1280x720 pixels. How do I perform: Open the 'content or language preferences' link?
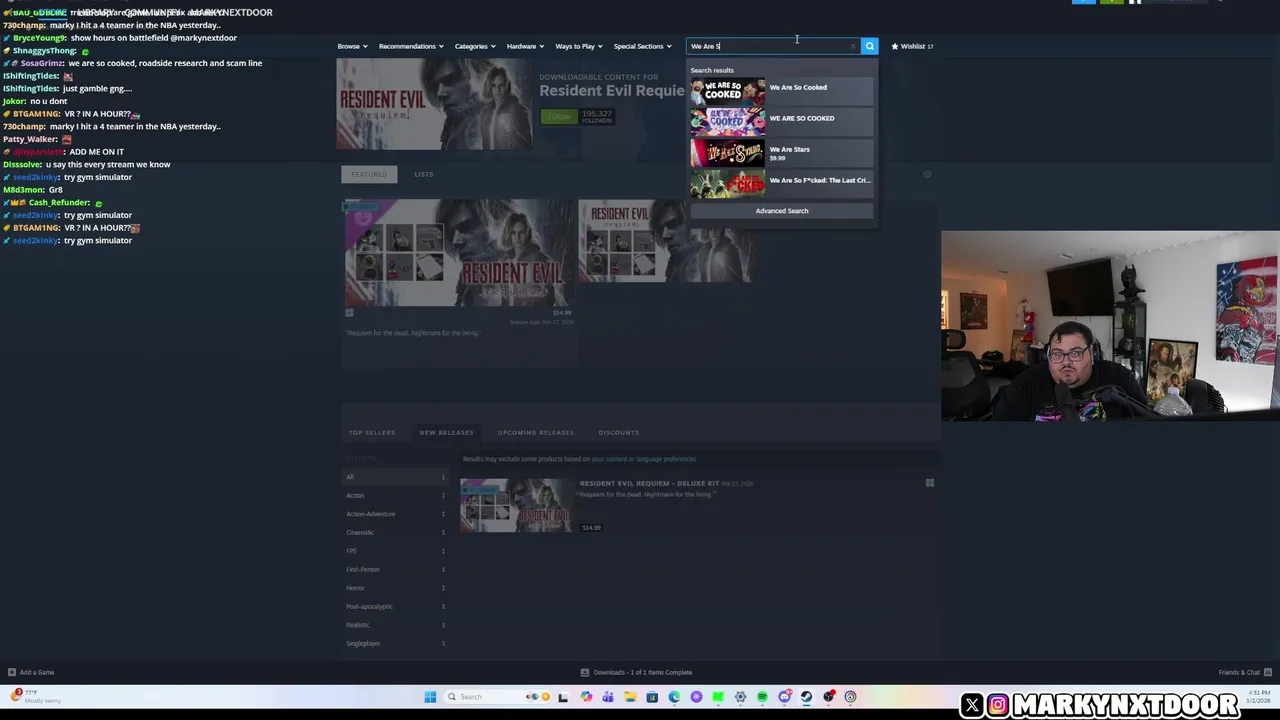click(x=643, y=459)
